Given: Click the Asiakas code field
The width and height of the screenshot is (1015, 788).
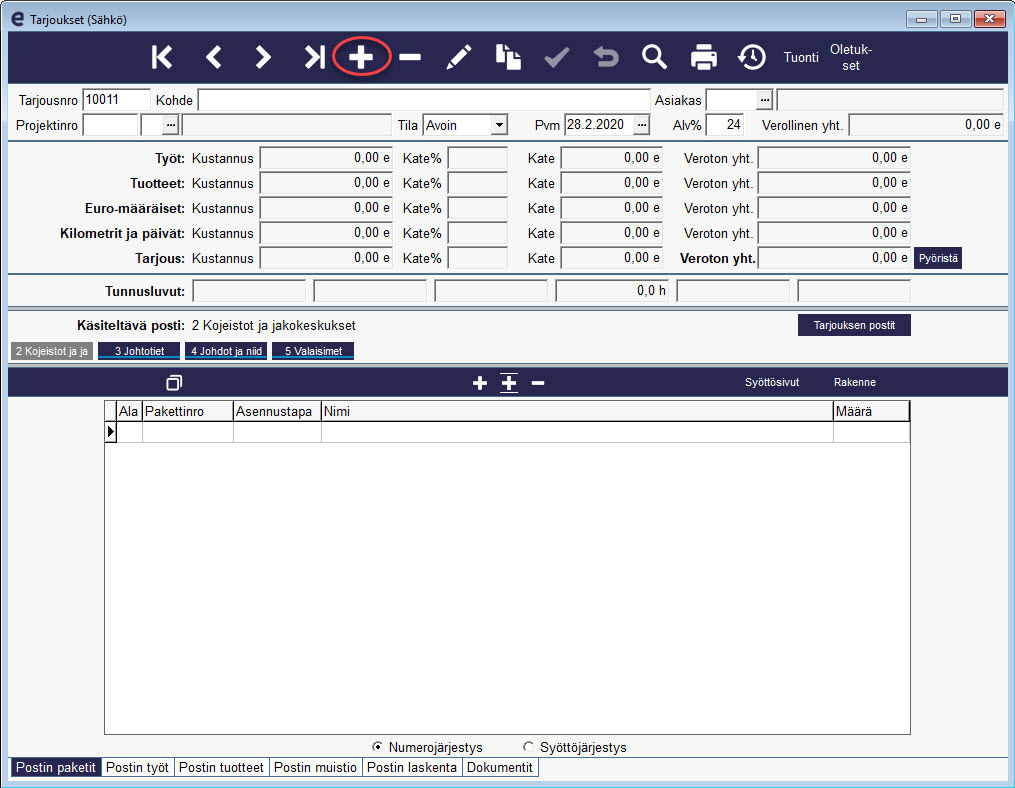Looking at the screenshot, I should pyautogui.click(x=731, y=100).
